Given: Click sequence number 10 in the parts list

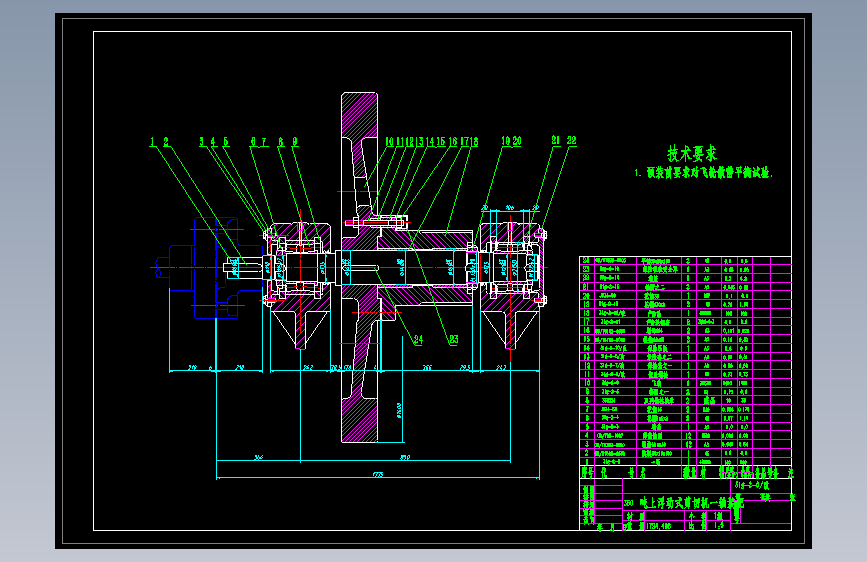Looking at the screenshot, I should tap(587, 383).
